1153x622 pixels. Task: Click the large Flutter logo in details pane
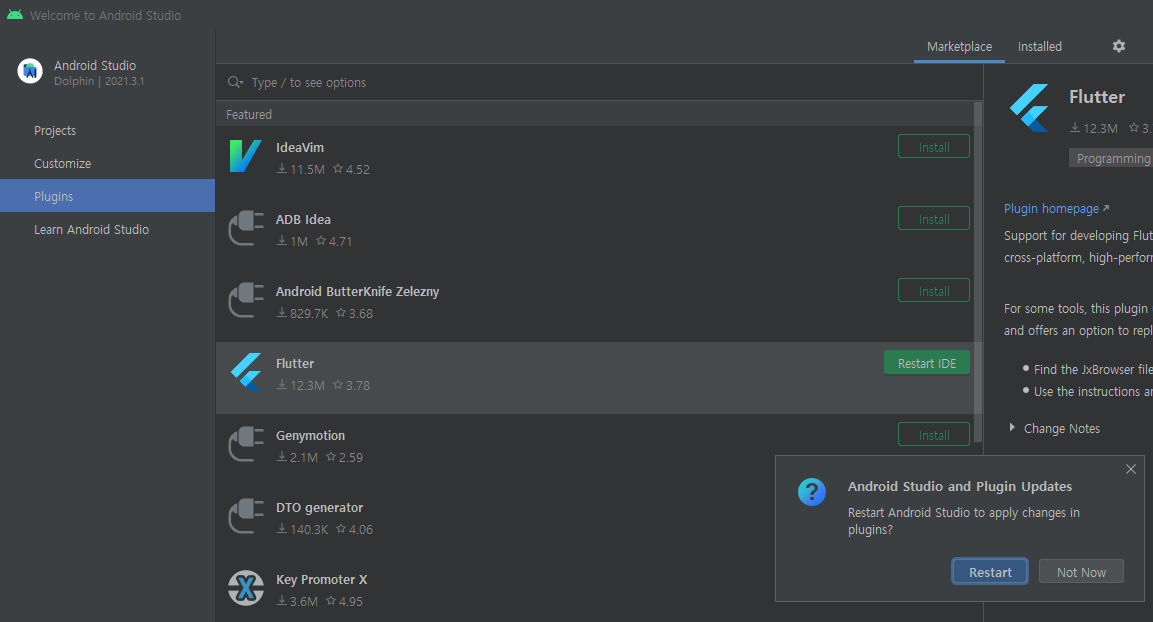tap(1029, 108)
